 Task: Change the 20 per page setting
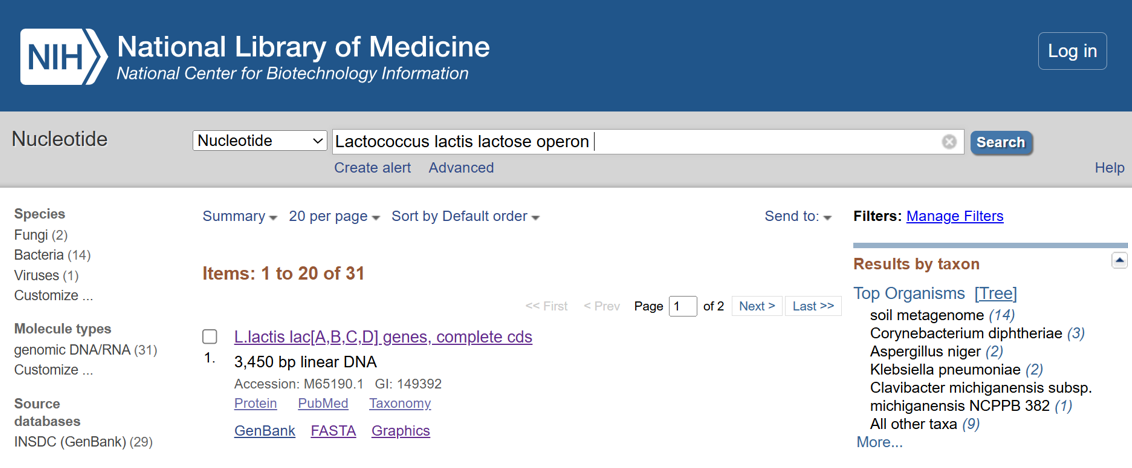click(334, 217)
